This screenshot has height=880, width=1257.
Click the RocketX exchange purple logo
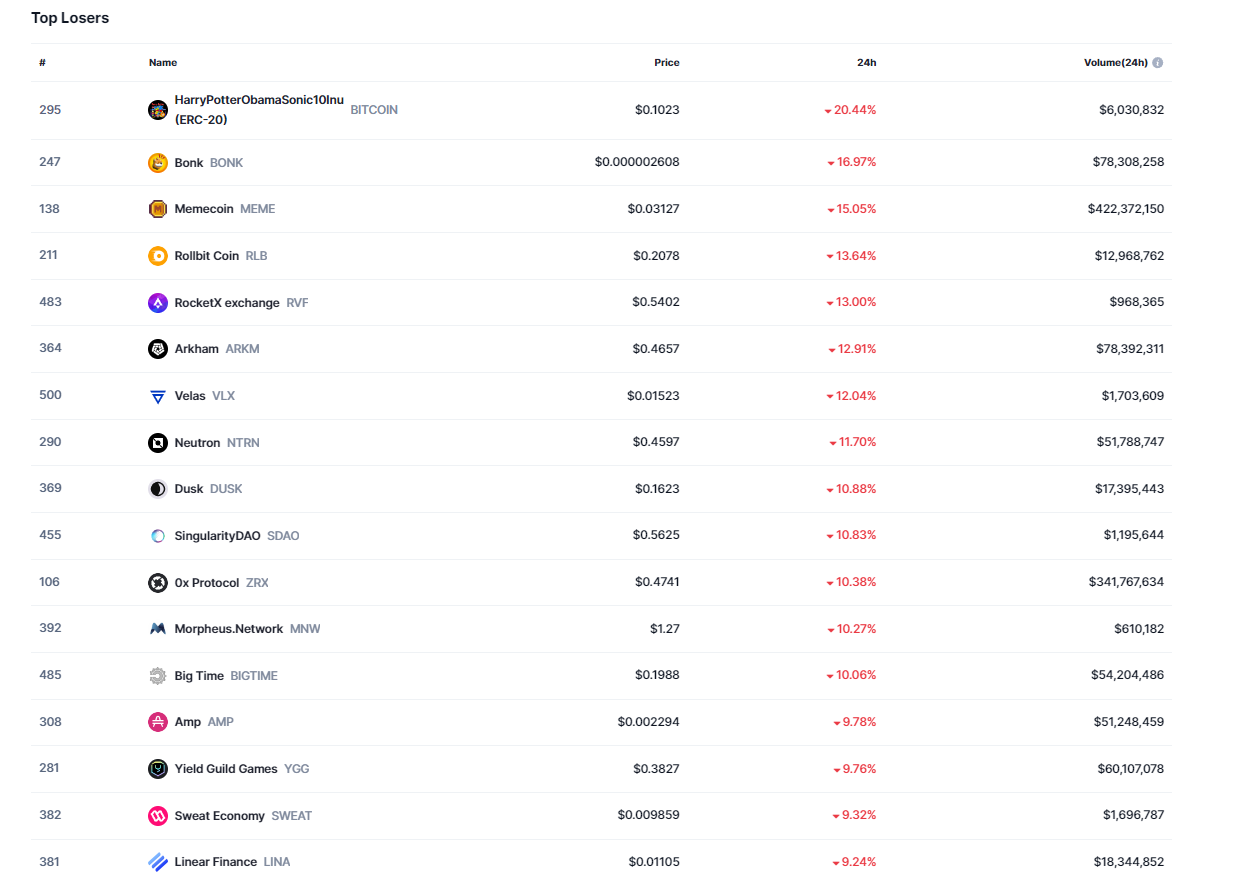click(x=157, y=303)
